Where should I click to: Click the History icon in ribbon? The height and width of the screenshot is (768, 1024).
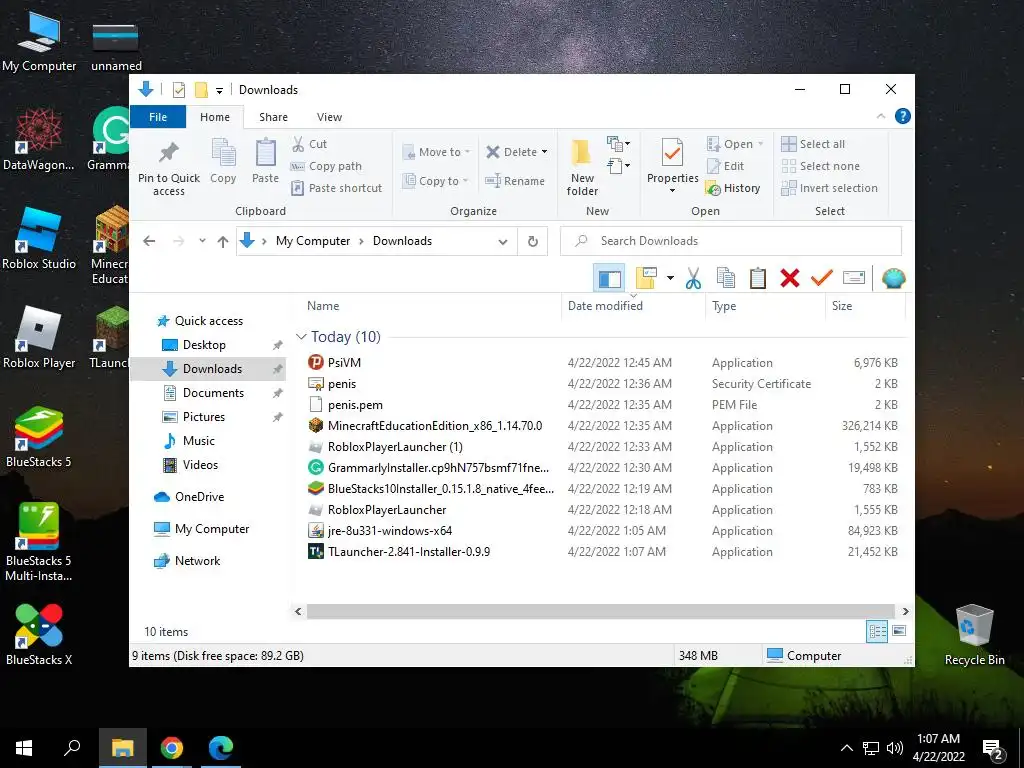(x=713, y=188)
